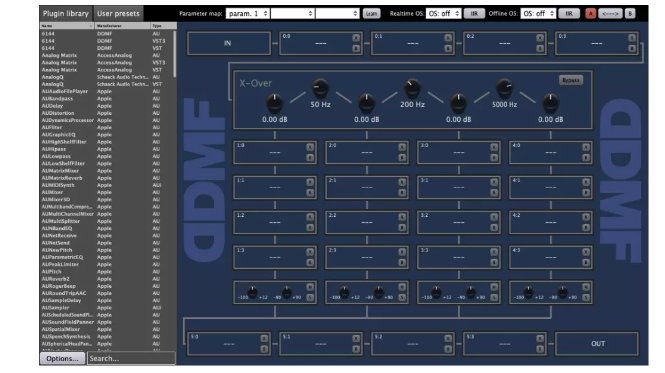
Task: Switch to the Plugin library tab
Action: click(x=66, y=14)
